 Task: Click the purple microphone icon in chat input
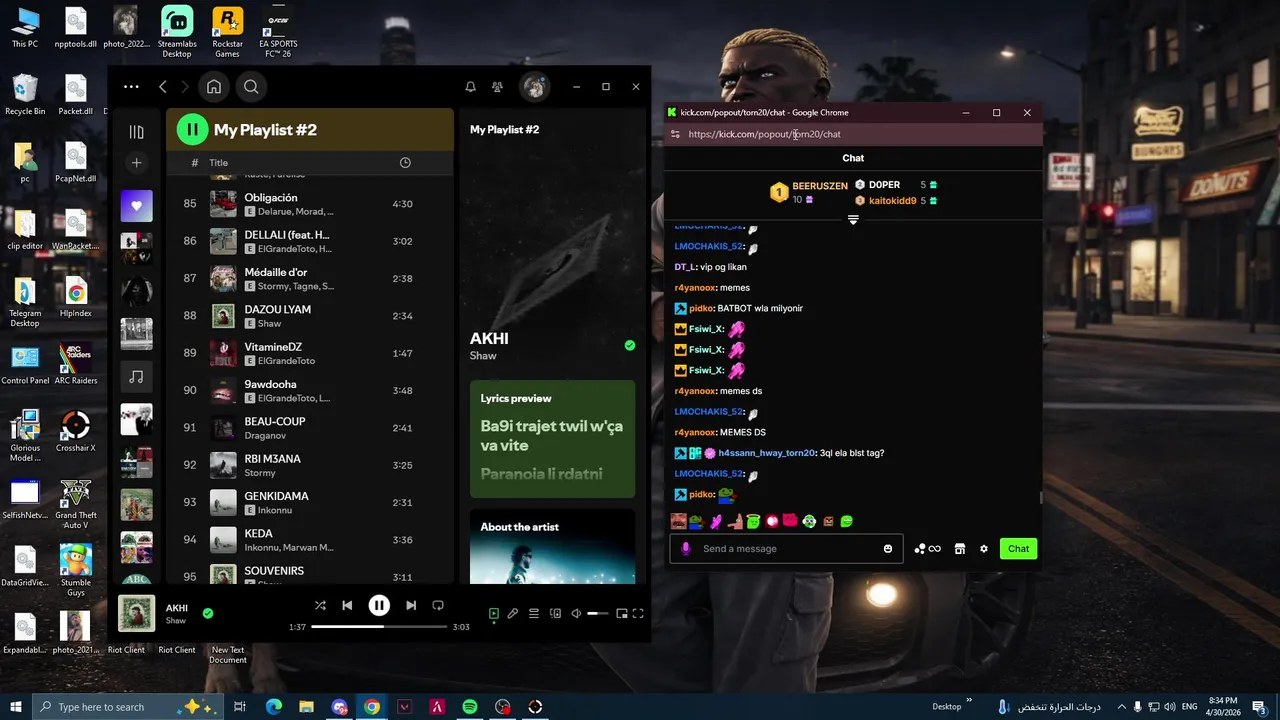tap(686, 548)
